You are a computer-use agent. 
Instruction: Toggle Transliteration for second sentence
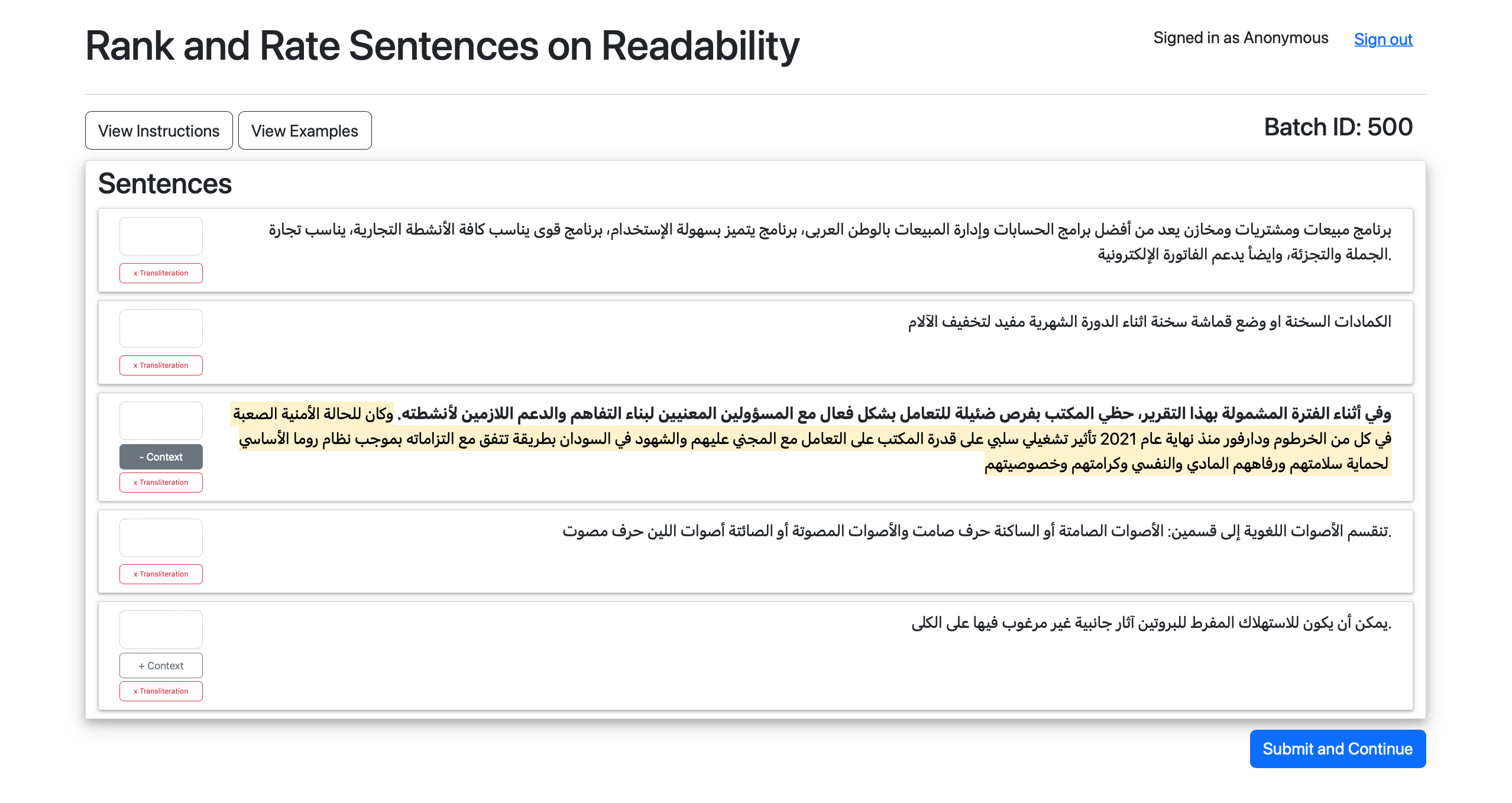[161, 365]
